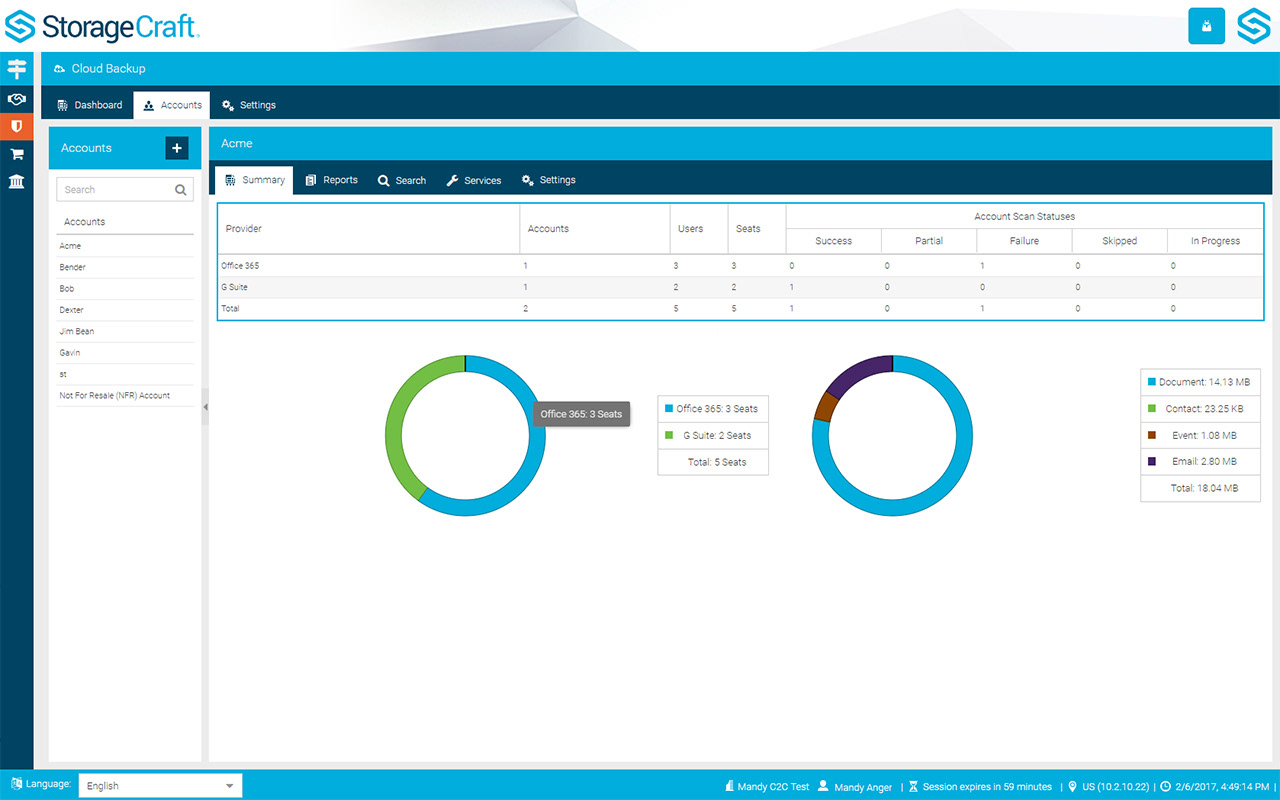Click the Success status column header

(834, 241)
